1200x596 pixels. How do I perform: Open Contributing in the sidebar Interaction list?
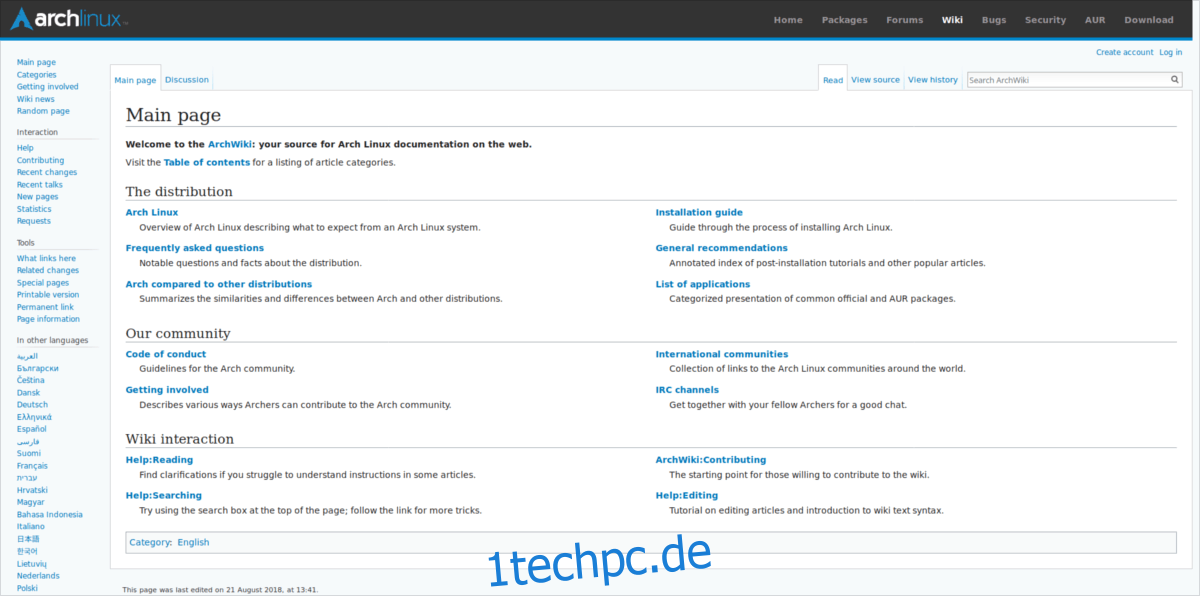pos(40,160)
